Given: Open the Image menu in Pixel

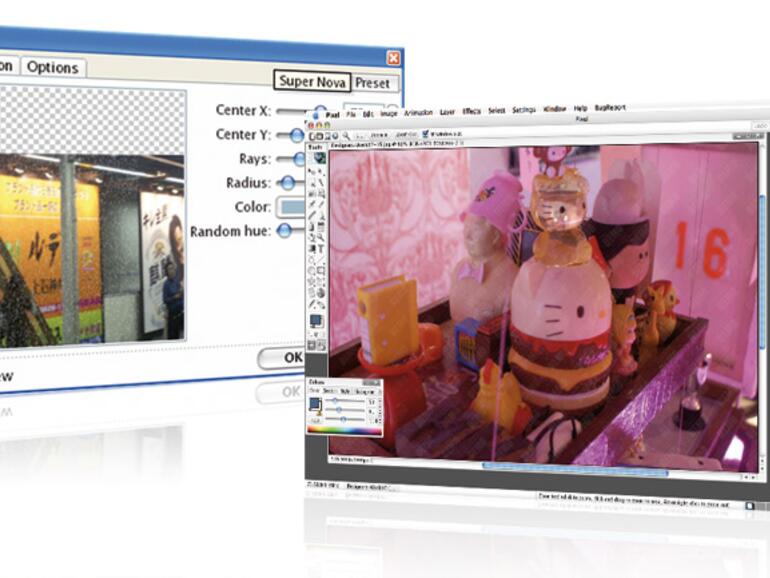Looking at the screenshot, I should tap(388, 113).
